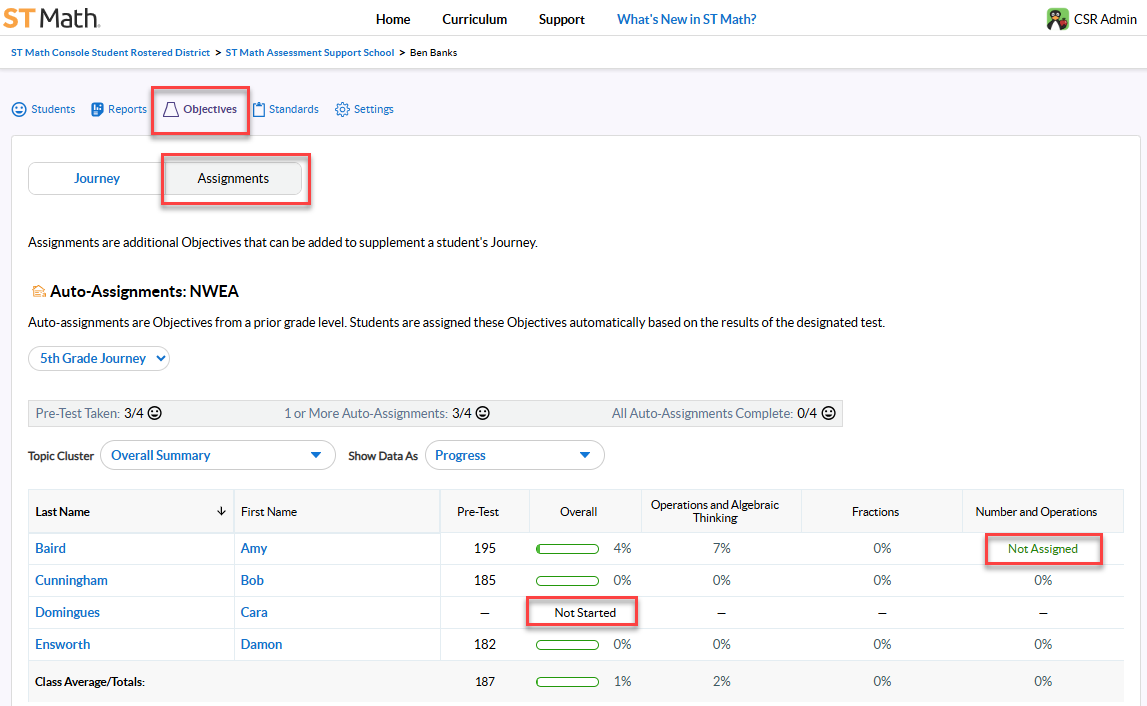This screenshot has height=706, width=1147.
Task: Switch to the Journey view
Action: pyautogui.click(x=97, y=178)
